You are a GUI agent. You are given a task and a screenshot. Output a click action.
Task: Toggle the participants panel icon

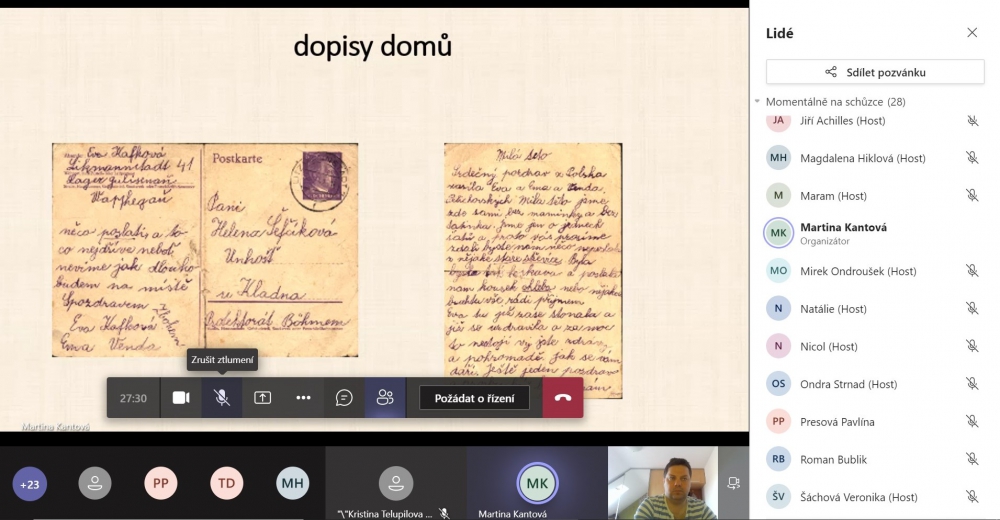click(x=385, y=398)
